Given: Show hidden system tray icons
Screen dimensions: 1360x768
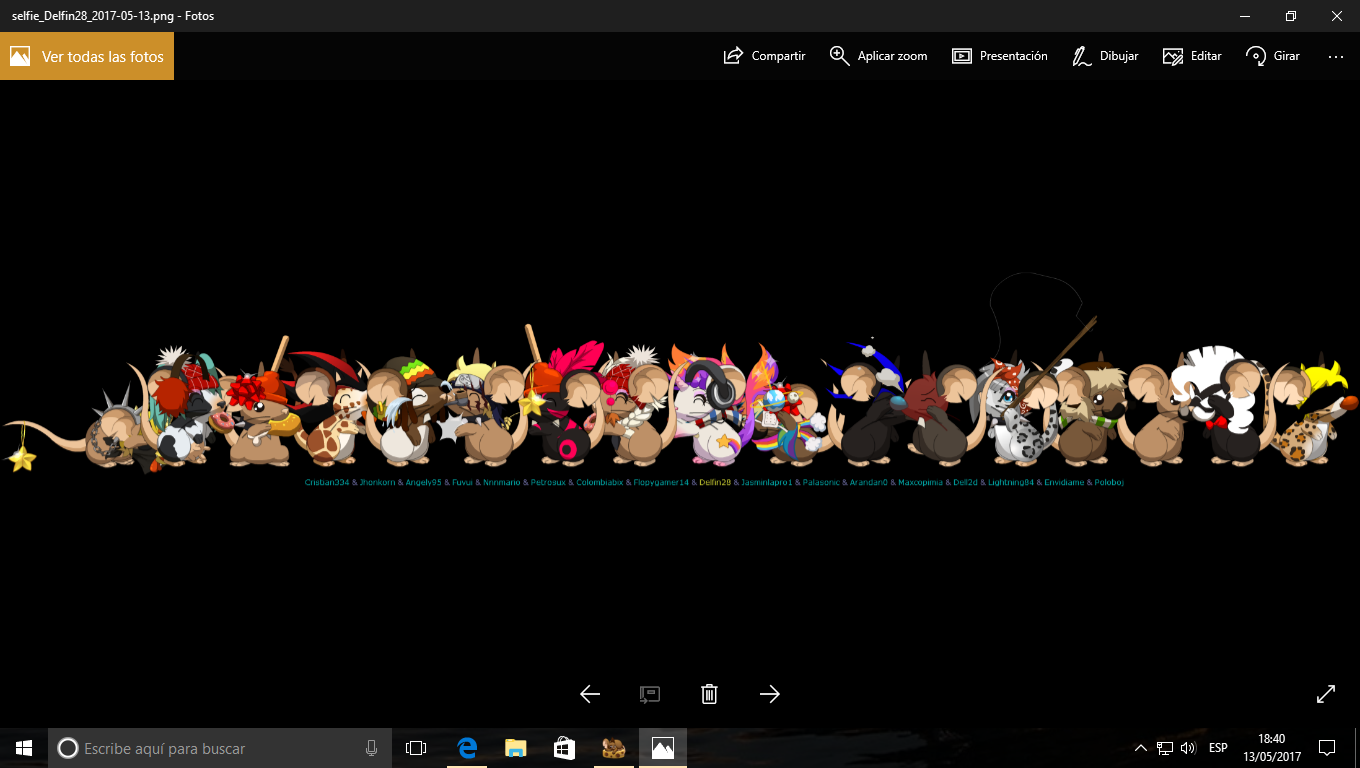Looking at the screenshot, I should click(x=1141, y=748).
